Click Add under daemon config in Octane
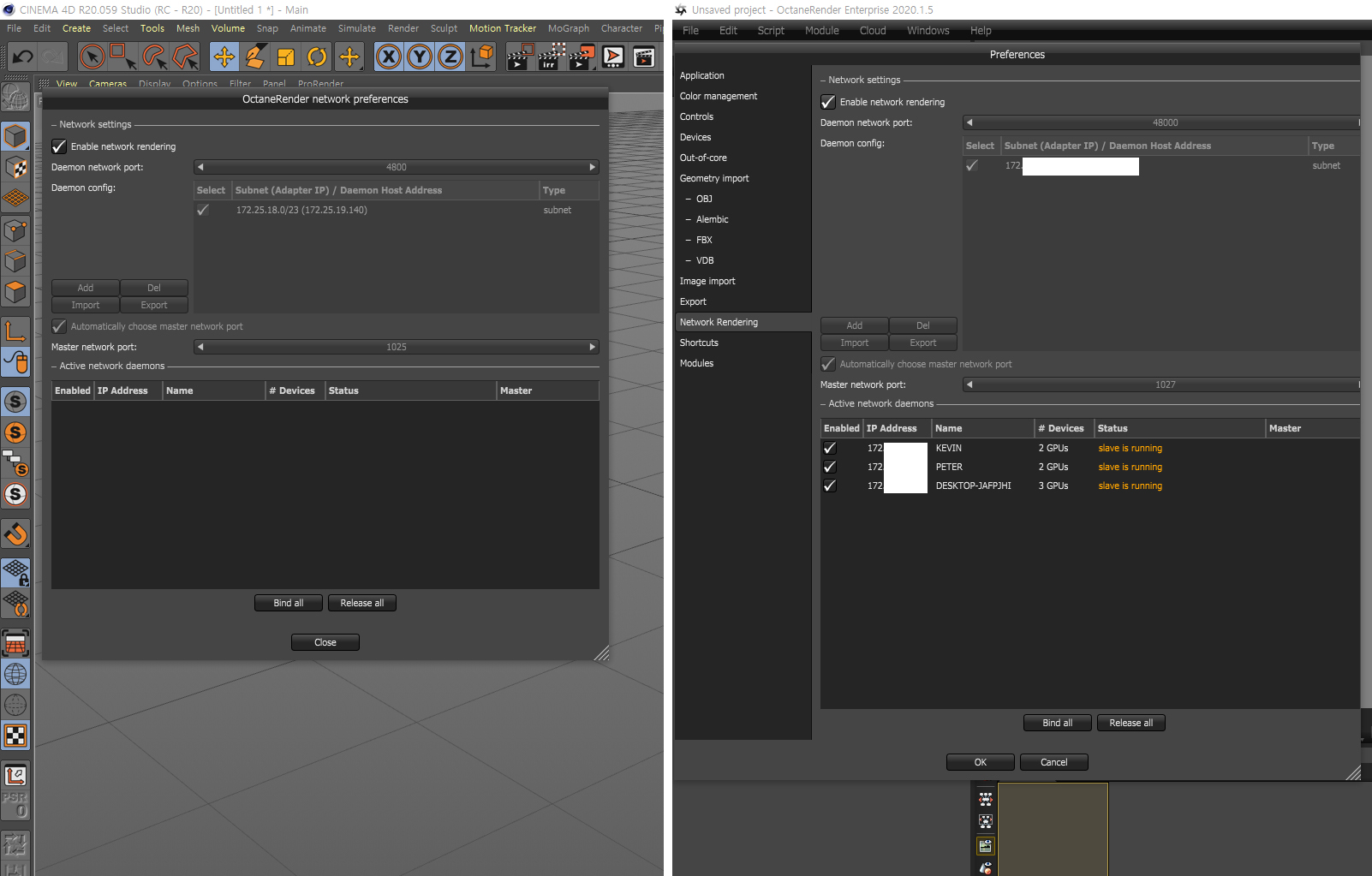Viewport: 1372px width, 876px height. click(855, 325)
